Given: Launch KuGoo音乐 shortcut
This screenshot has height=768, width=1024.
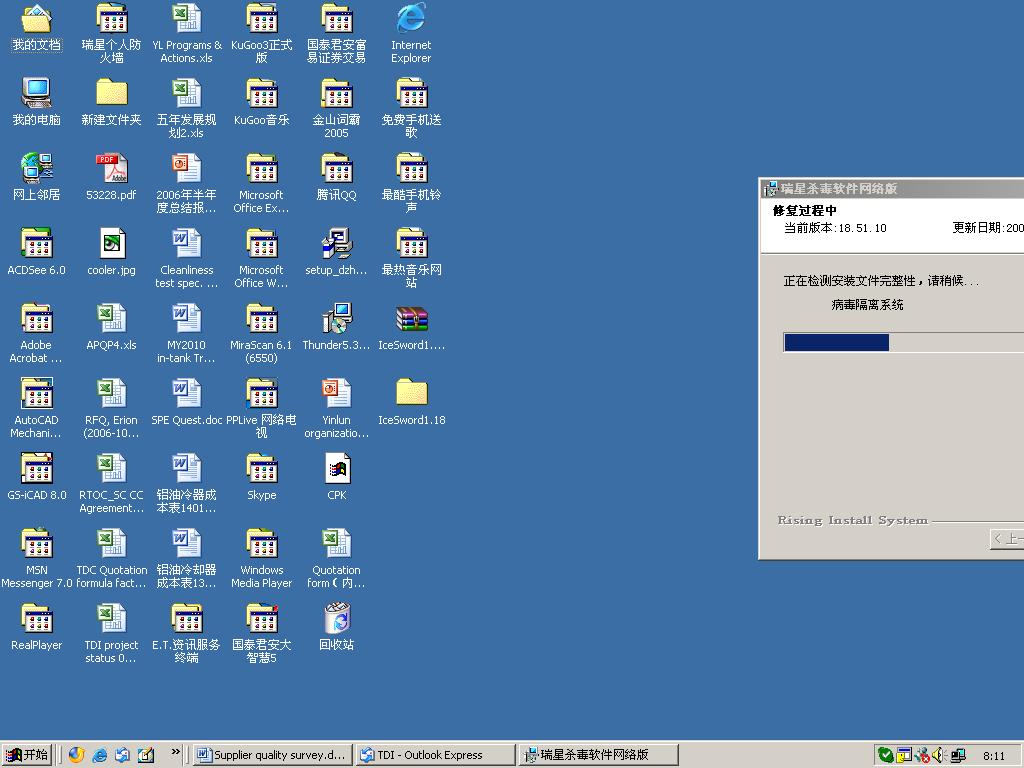Looking at the screenshot, I should (x=261, y=103).
